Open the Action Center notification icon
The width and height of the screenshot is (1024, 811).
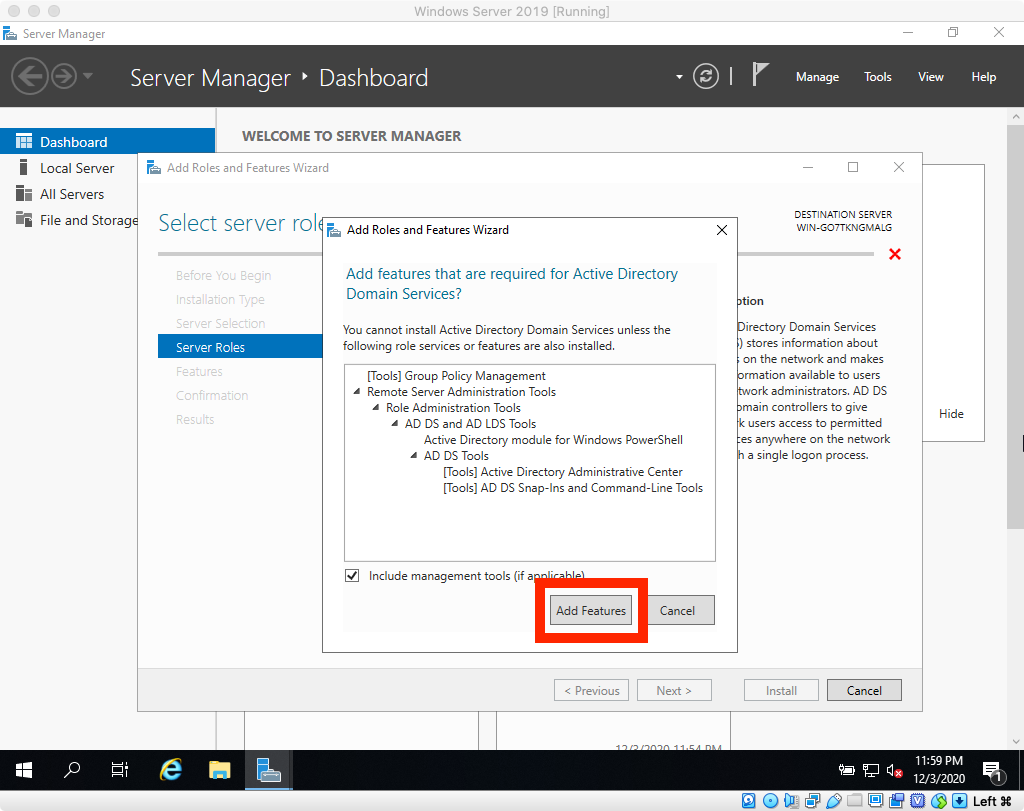click(x=993, y=771)
